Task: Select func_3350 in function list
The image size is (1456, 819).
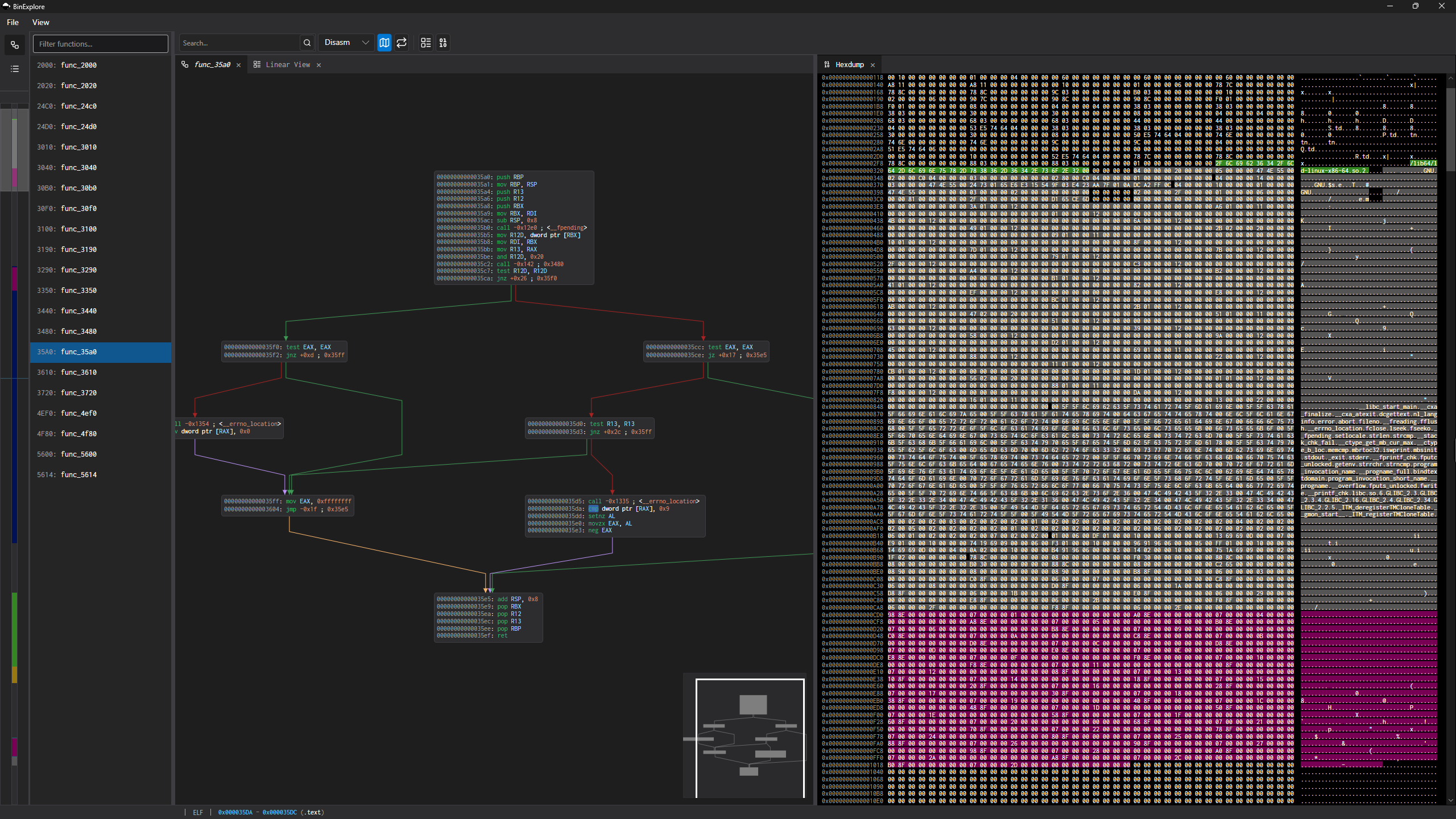Action: [101, 291]
